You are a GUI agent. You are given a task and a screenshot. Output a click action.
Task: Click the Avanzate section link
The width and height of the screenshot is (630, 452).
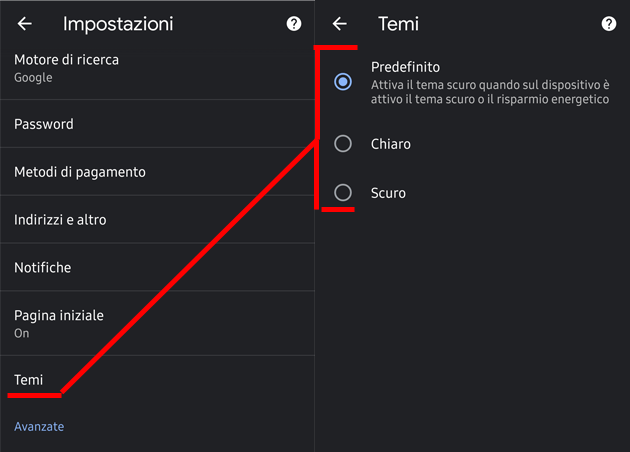pyautogui.click(x=39, y=427)
